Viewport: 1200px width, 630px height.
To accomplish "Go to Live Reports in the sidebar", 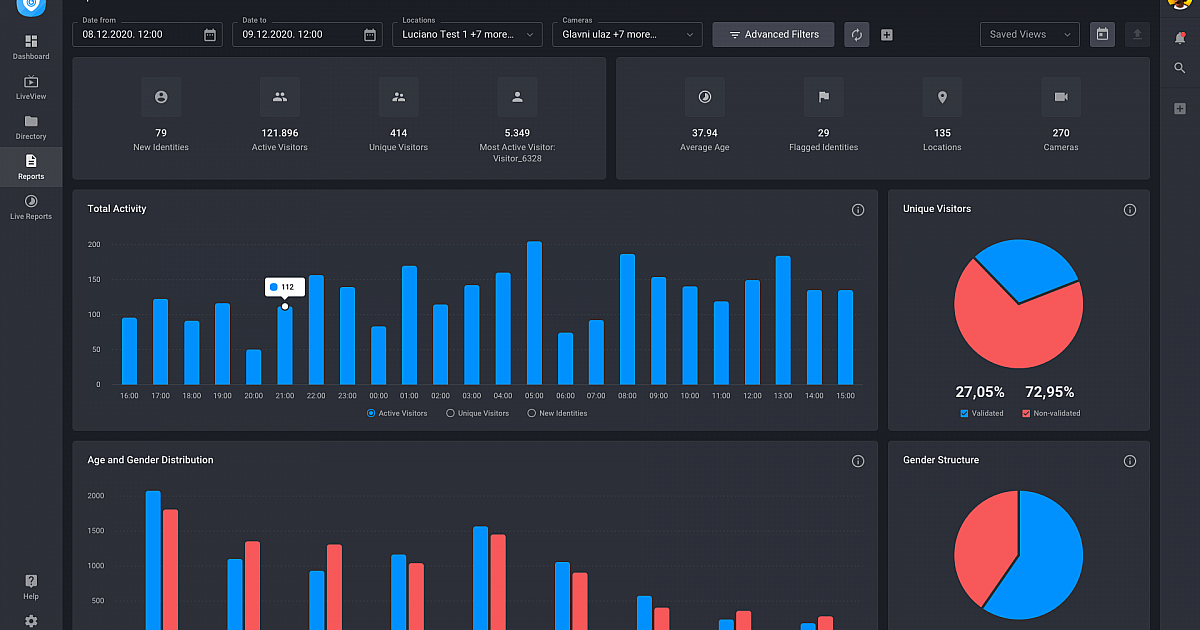I will [x=31, y=206].
